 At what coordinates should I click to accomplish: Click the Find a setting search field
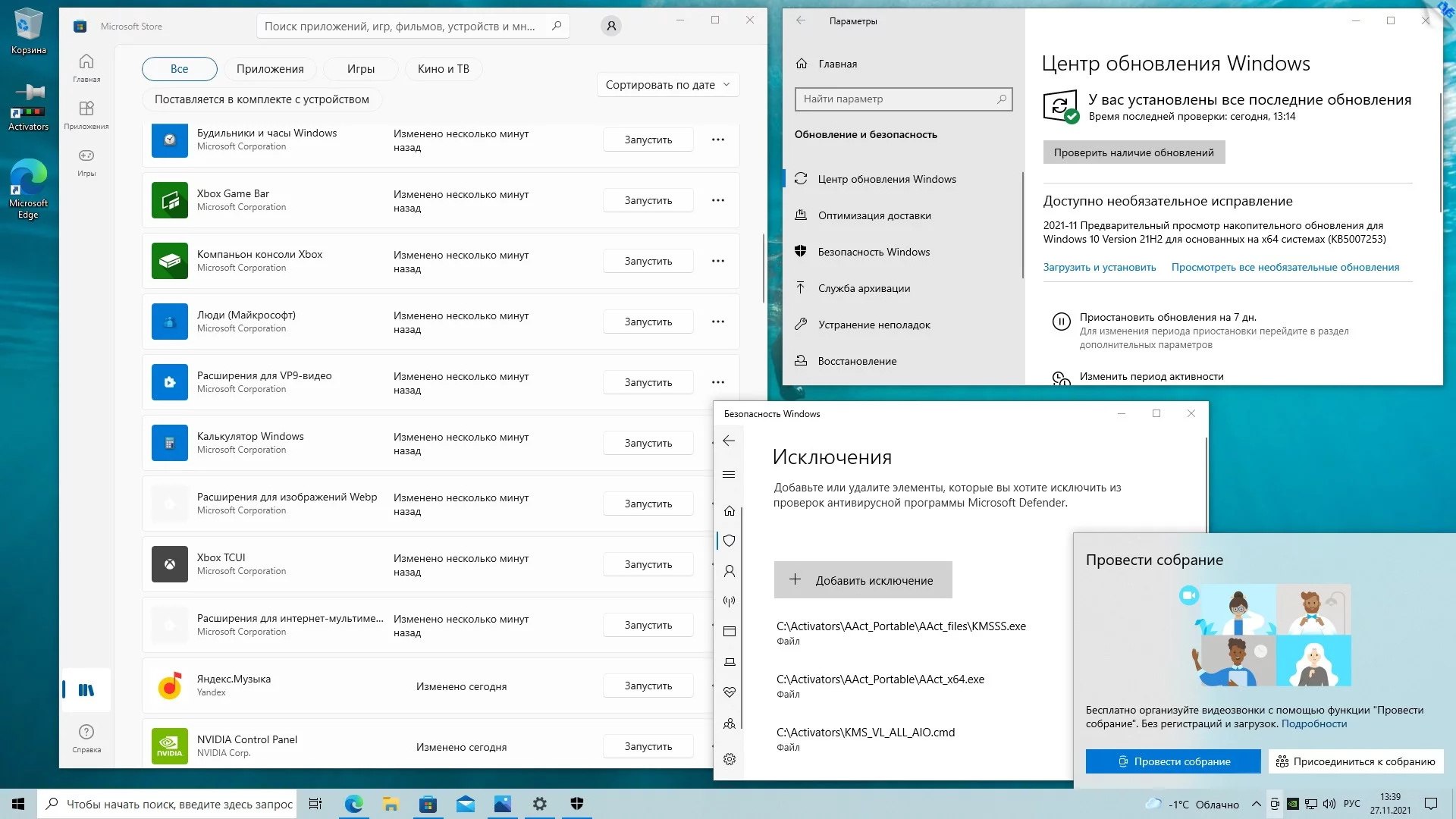click(x=902, y=99)
